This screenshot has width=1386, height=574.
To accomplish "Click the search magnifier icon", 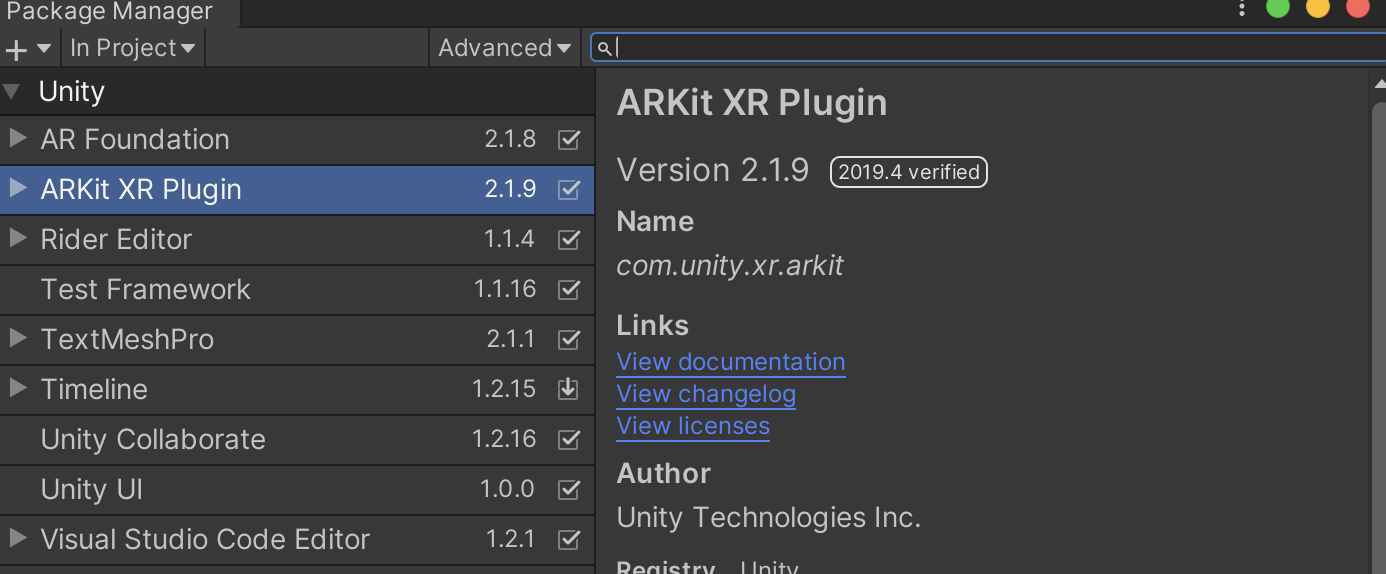I will click(x=604, y=48).
